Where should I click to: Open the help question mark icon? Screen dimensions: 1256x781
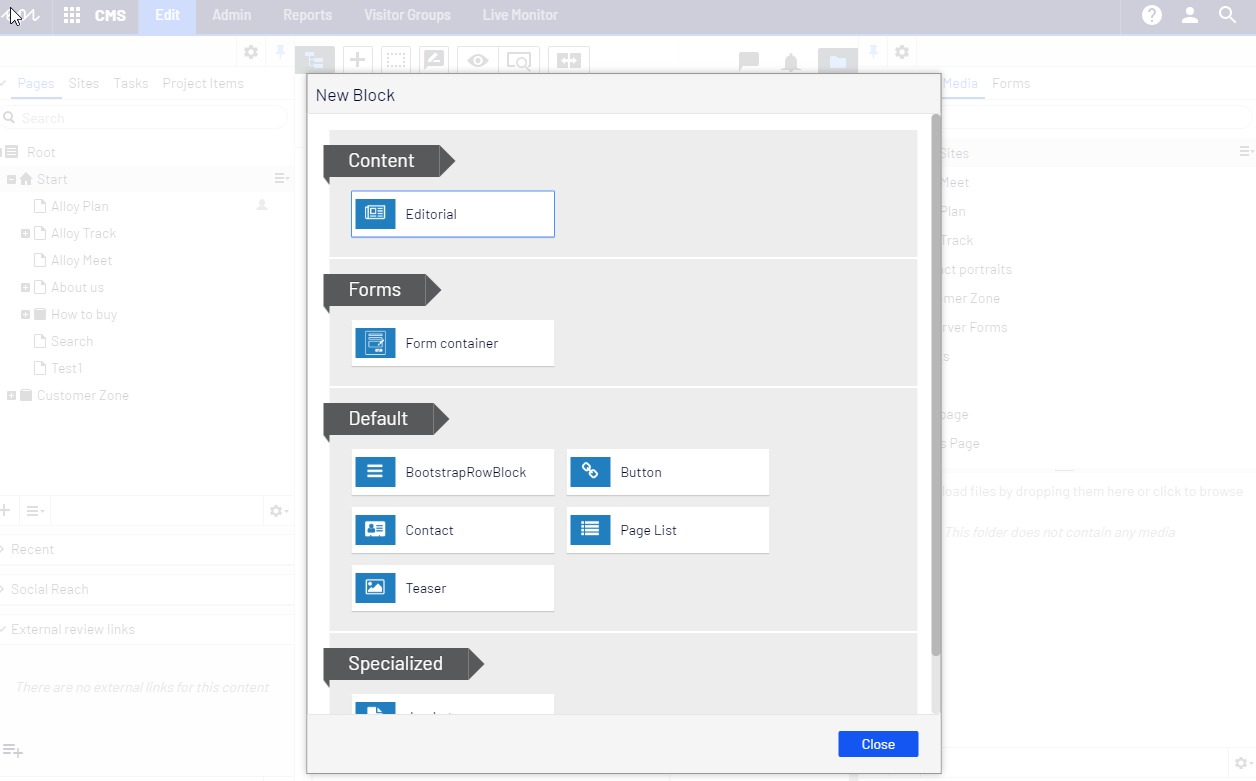coord(1152,15)
